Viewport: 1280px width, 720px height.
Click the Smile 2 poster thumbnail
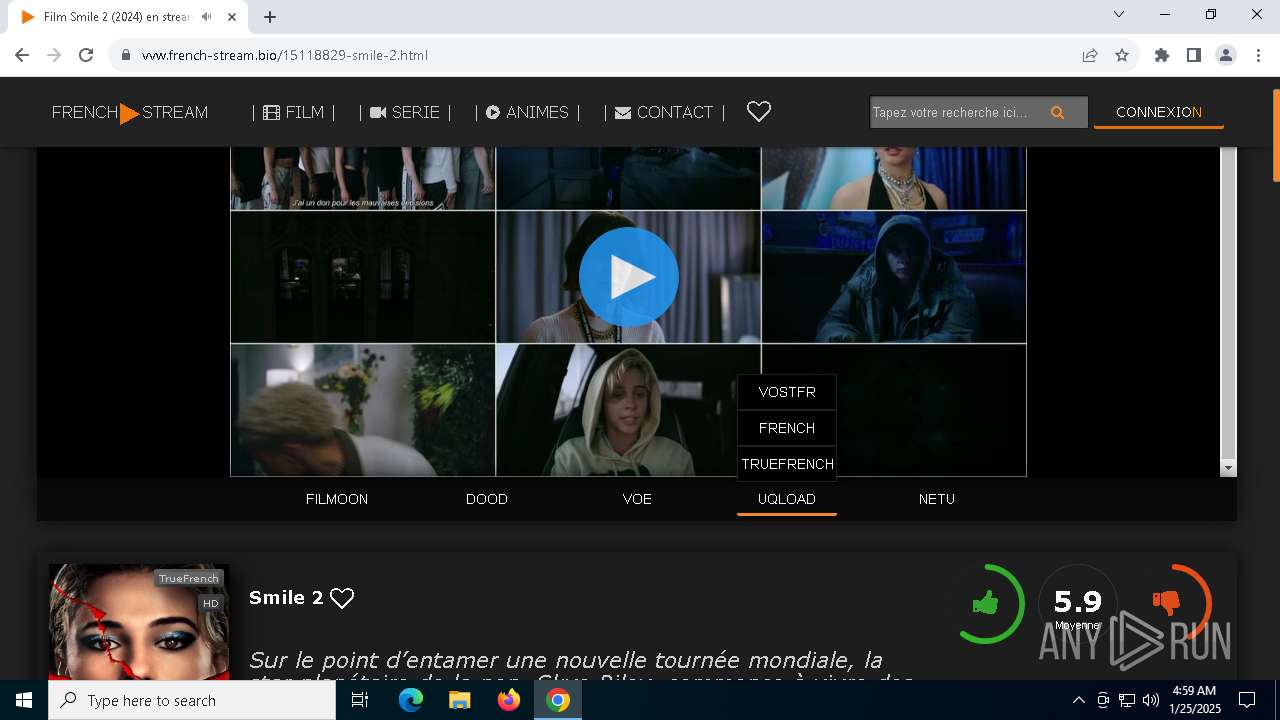139,622
